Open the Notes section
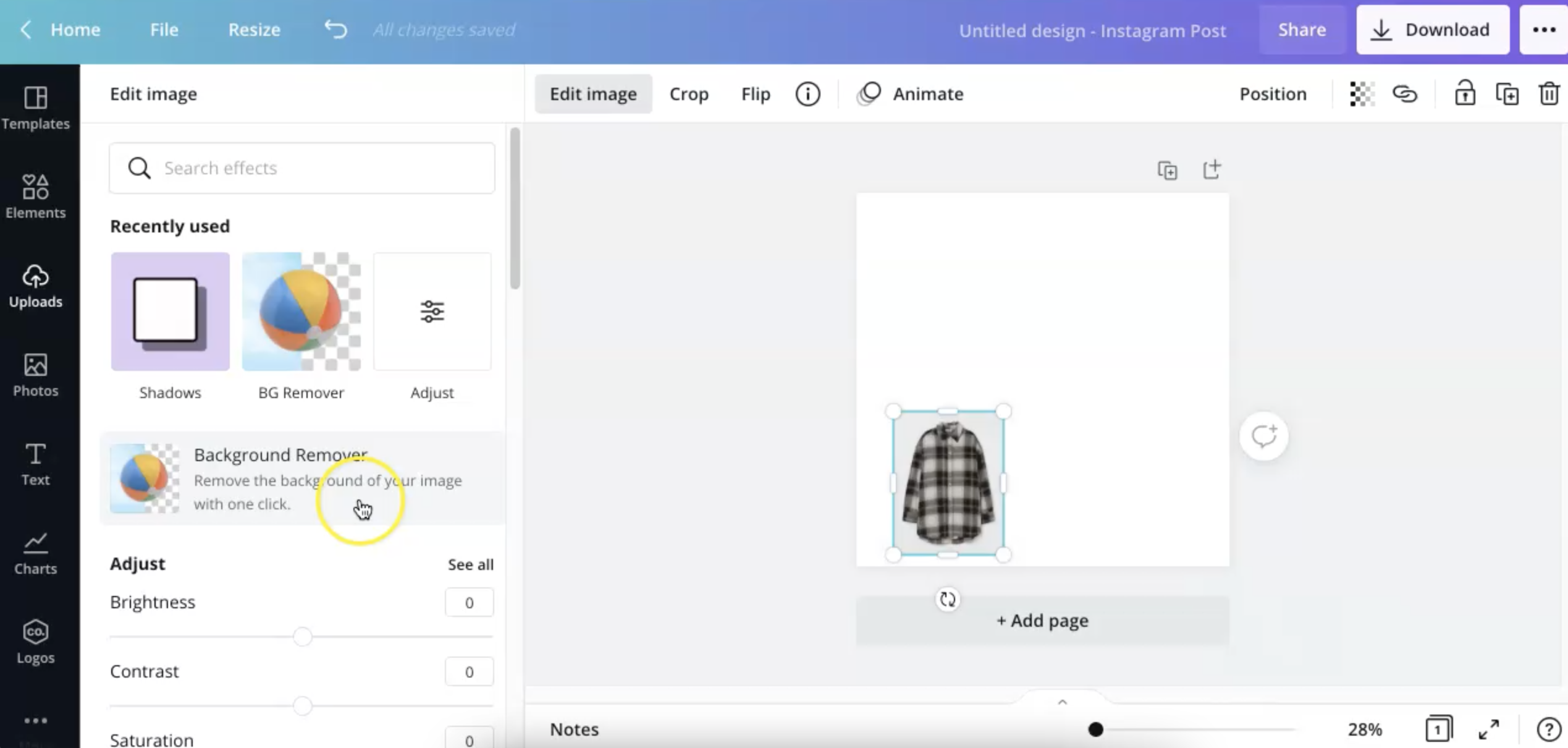This screenshot has width=1568, height=748. (x=574, y=729)
